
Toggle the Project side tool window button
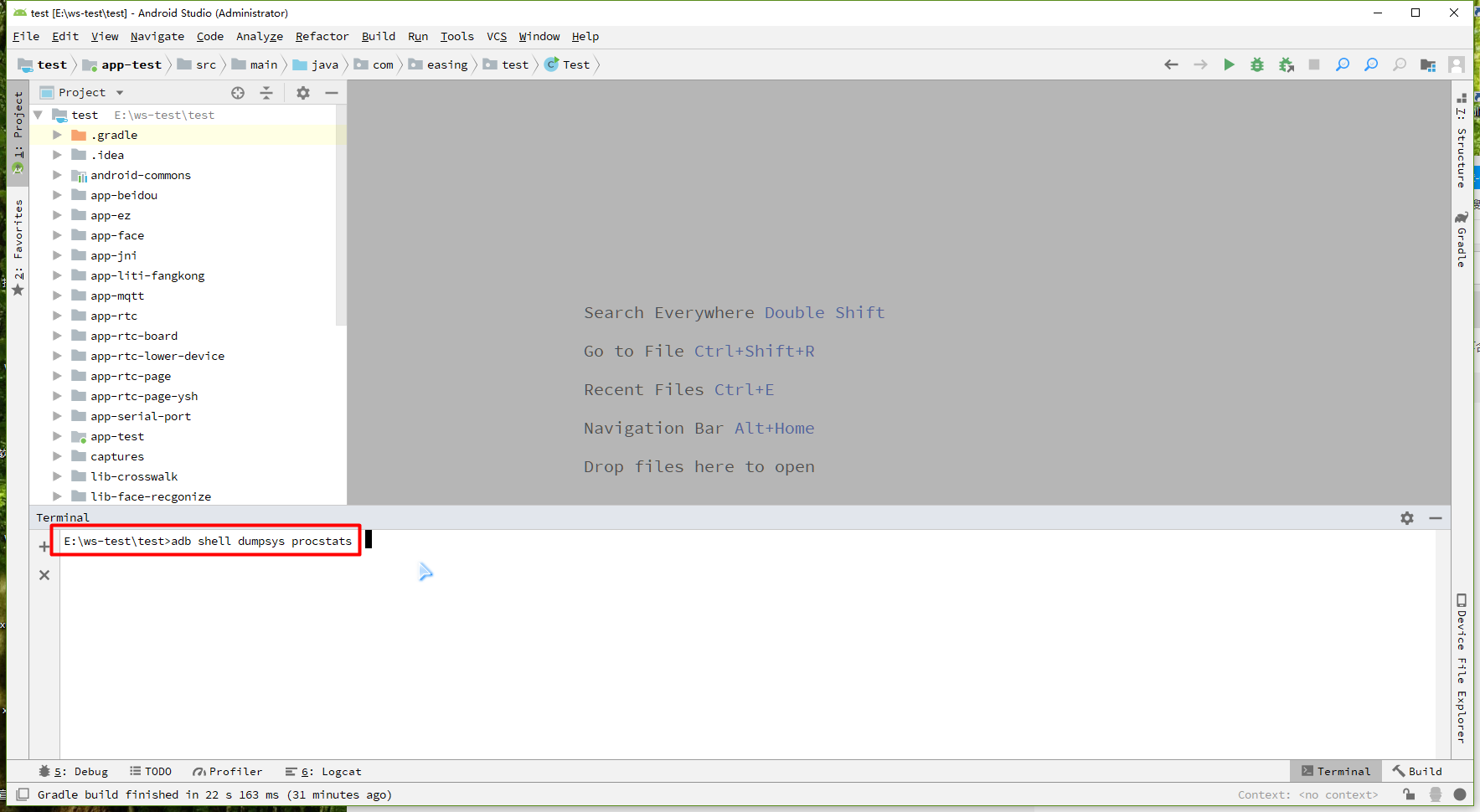(18, 131)
